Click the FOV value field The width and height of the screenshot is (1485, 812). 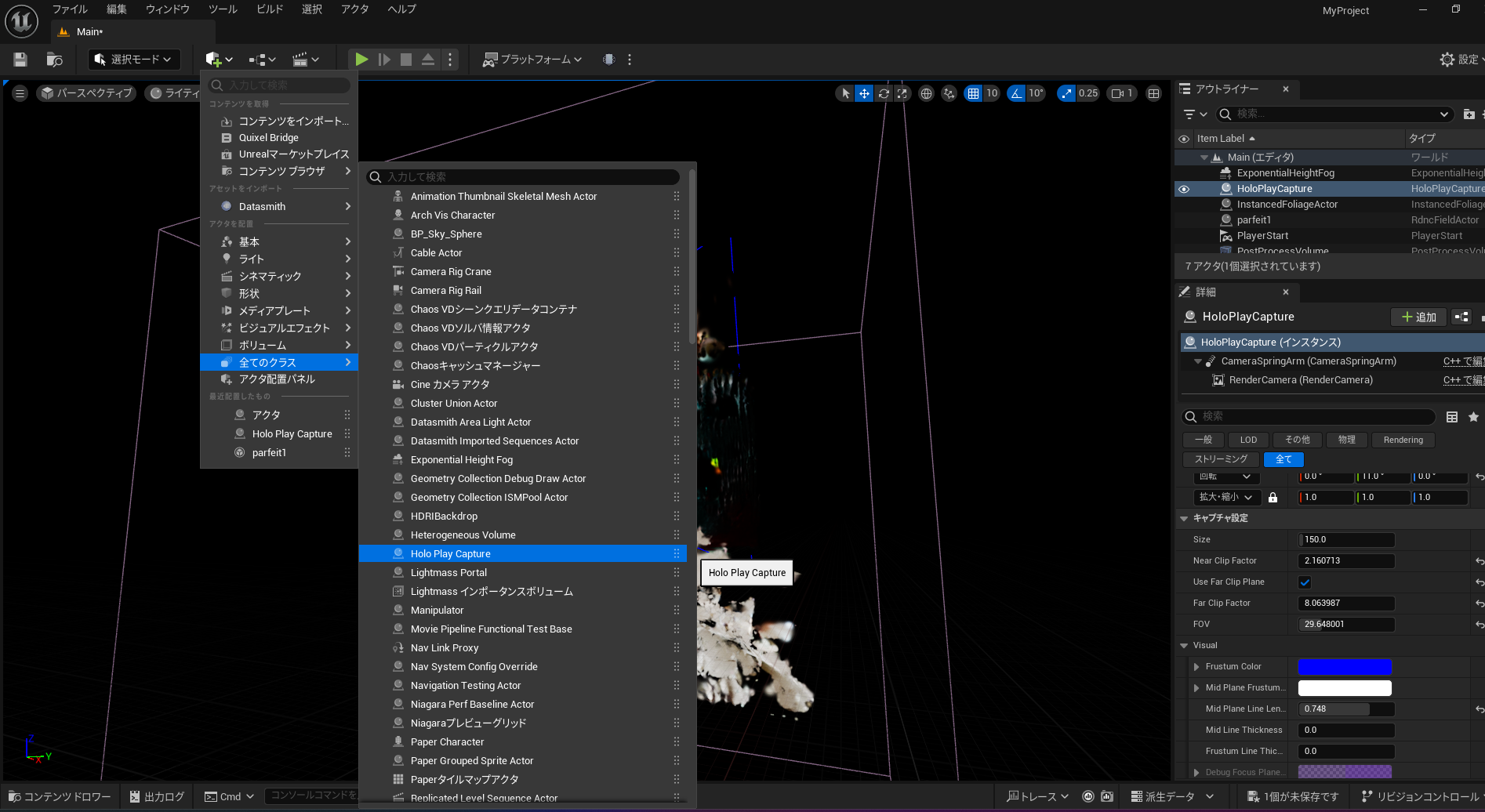tap(1346, 625)
